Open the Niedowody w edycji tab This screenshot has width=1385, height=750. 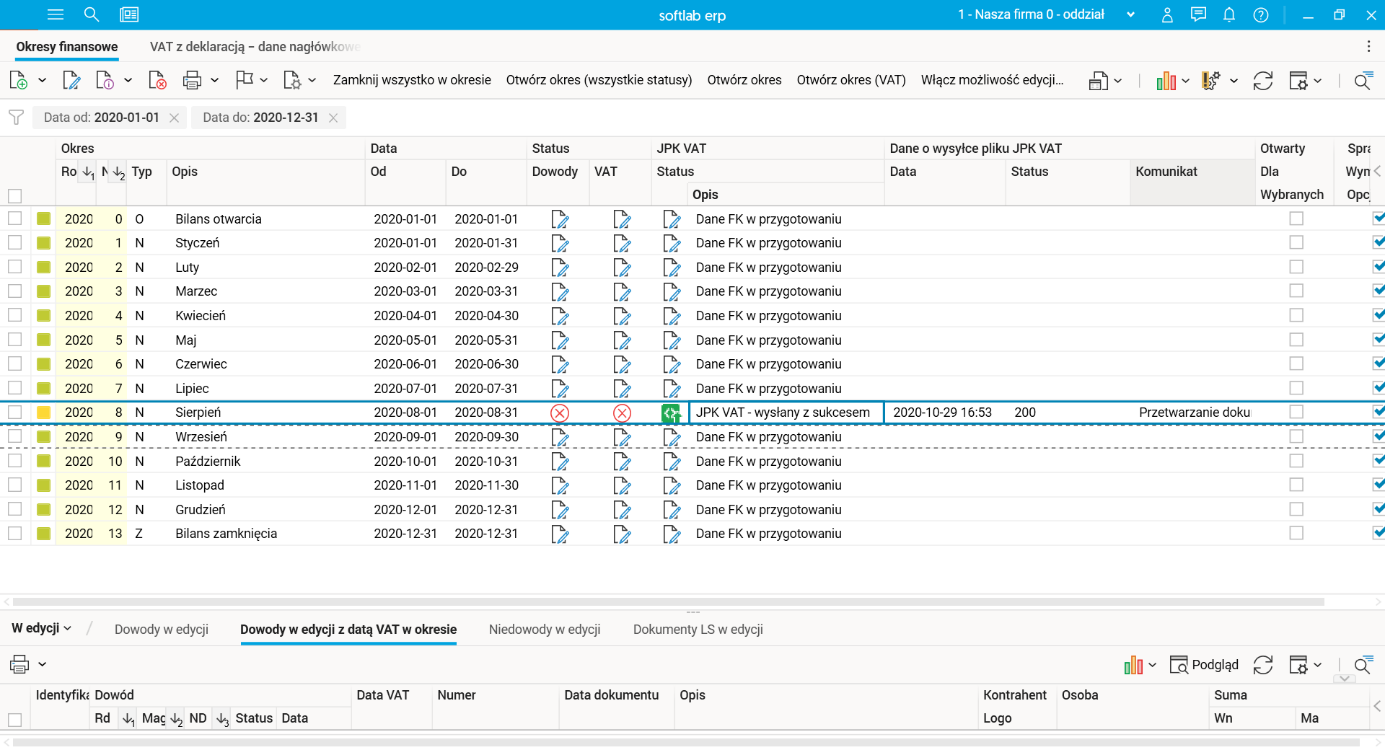(544, 630)
